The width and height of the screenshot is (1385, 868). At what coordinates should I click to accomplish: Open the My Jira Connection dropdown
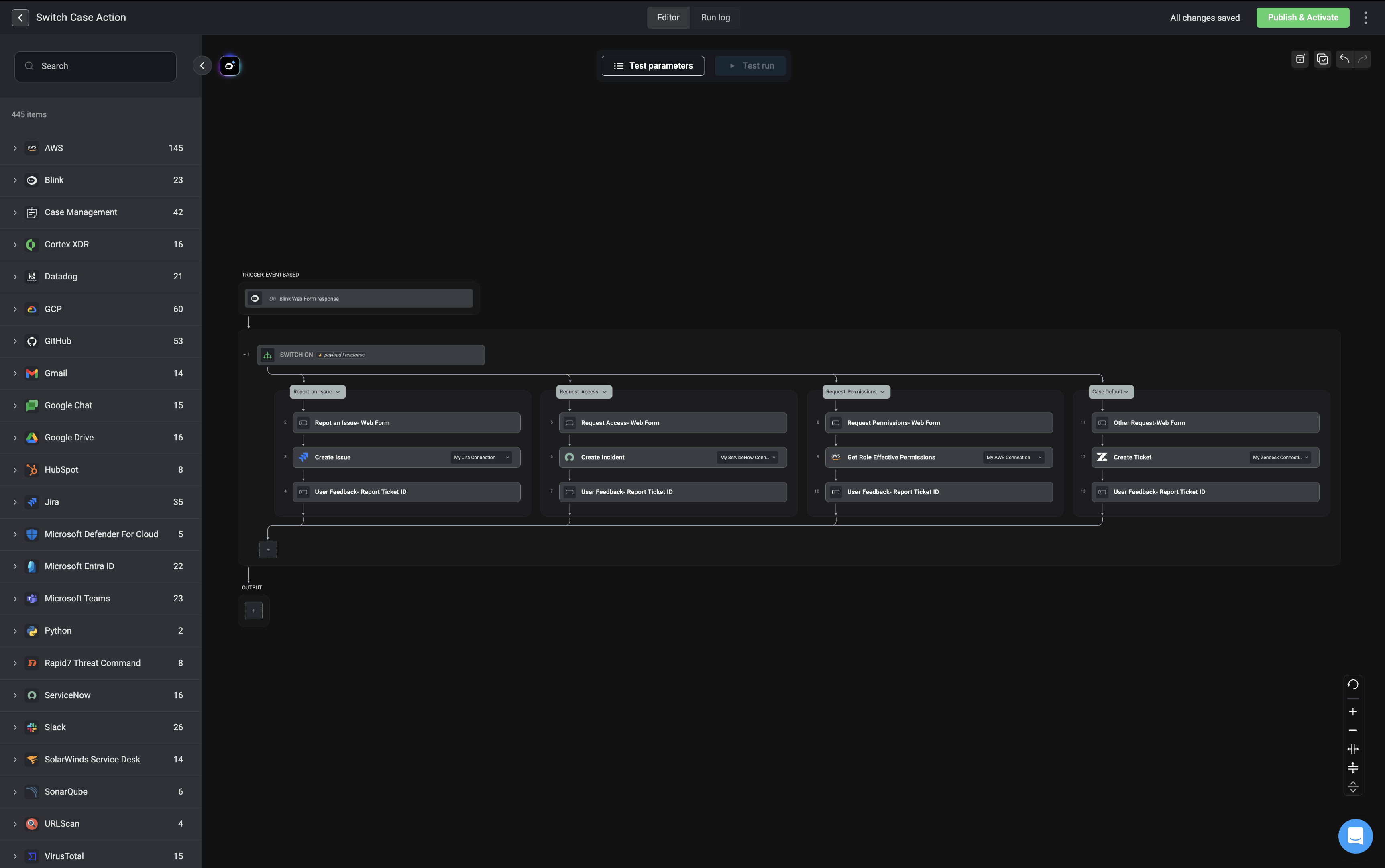[481, 458]
